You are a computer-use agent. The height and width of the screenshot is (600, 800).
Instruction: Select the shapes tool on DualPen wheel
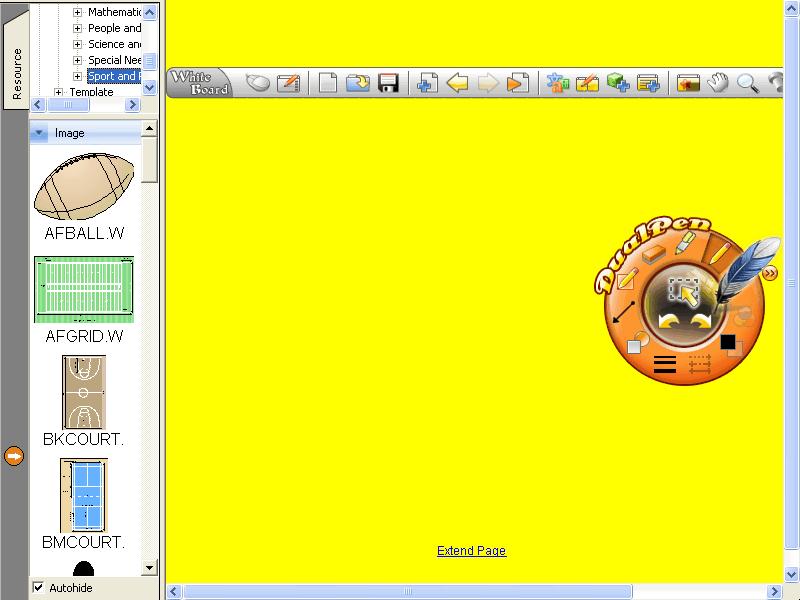637,343
